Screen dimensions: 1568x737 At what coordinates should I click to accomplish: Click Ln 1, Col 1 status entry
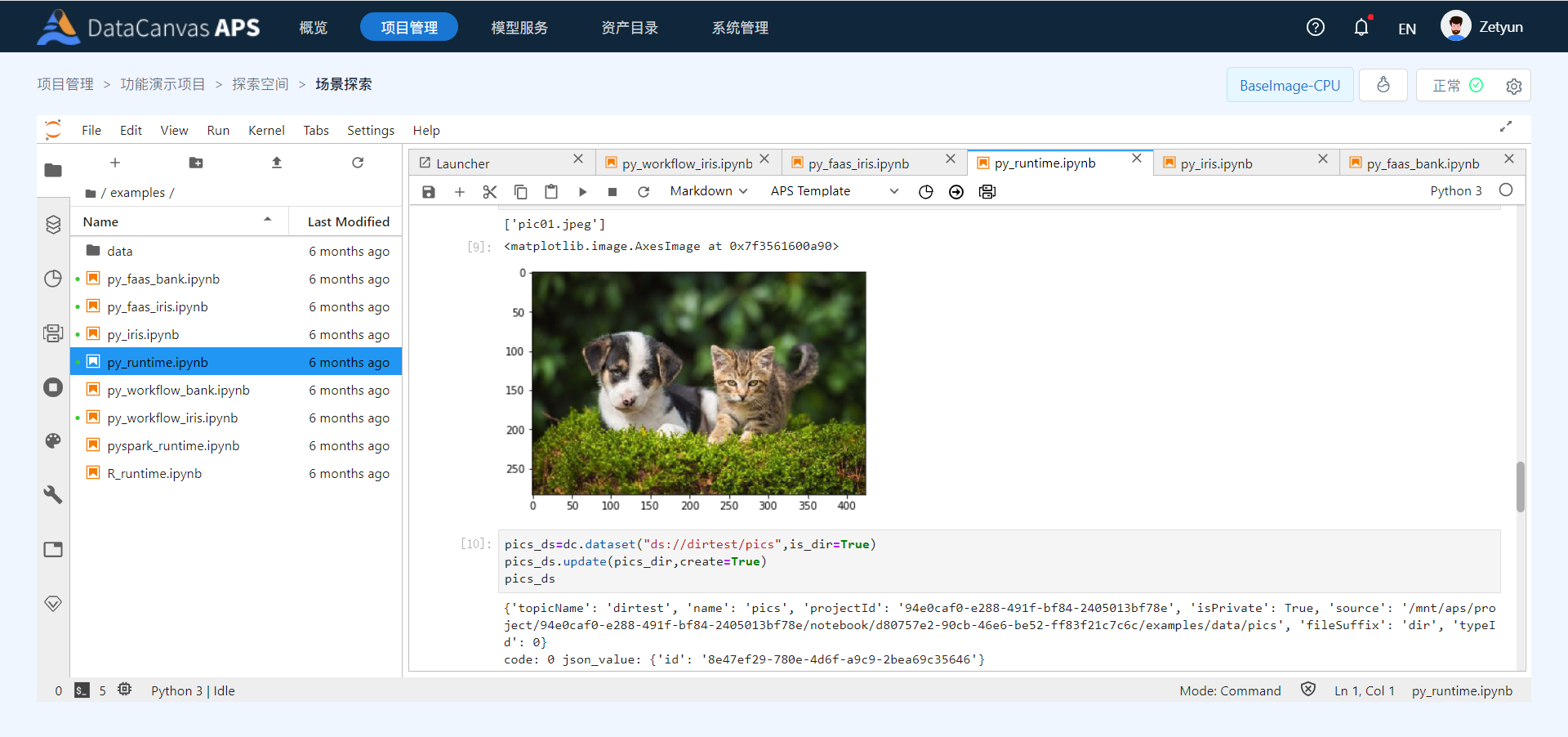pos(1365,690)
